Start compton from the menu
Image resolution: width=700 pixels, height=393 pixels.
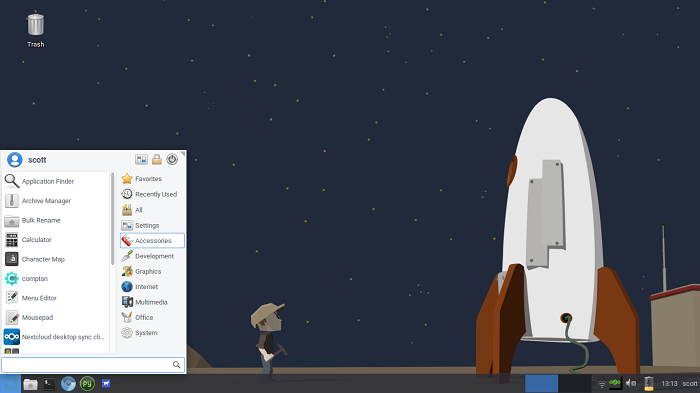click(x=55, y=279)
